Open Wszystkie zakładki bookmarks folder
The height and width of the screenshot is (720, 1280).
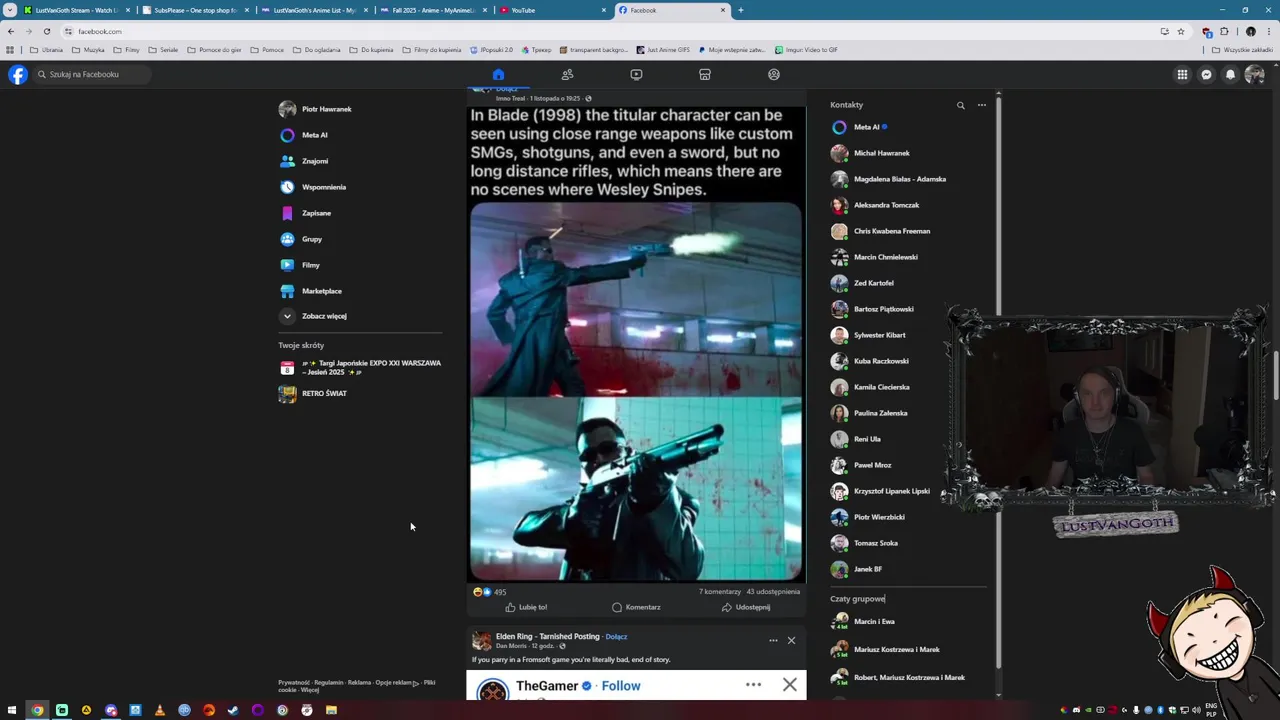(x=1242, y=50)
